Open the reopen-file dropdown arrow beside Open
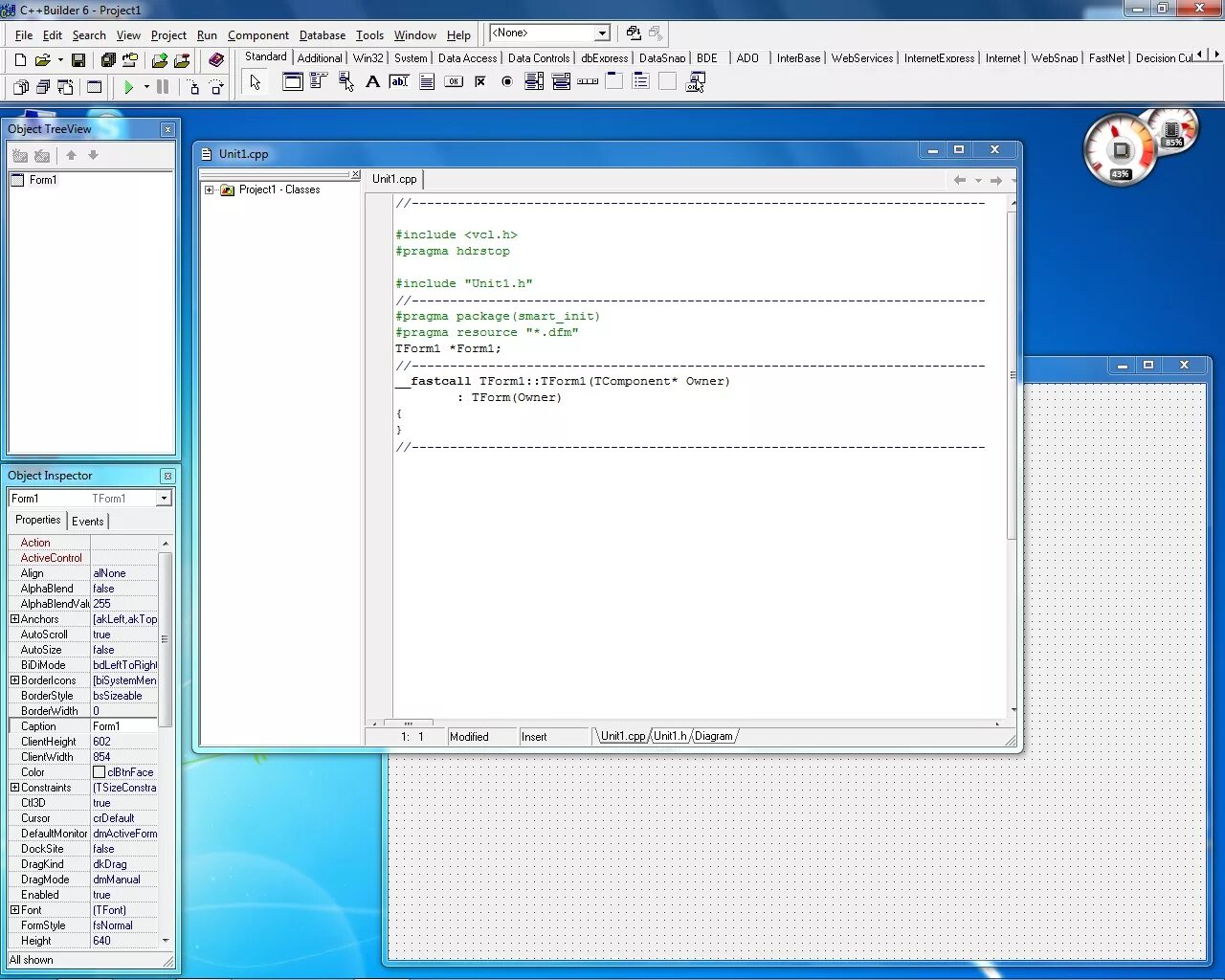The width and height of the screenshot is (1225, 980). click(60, 60)
